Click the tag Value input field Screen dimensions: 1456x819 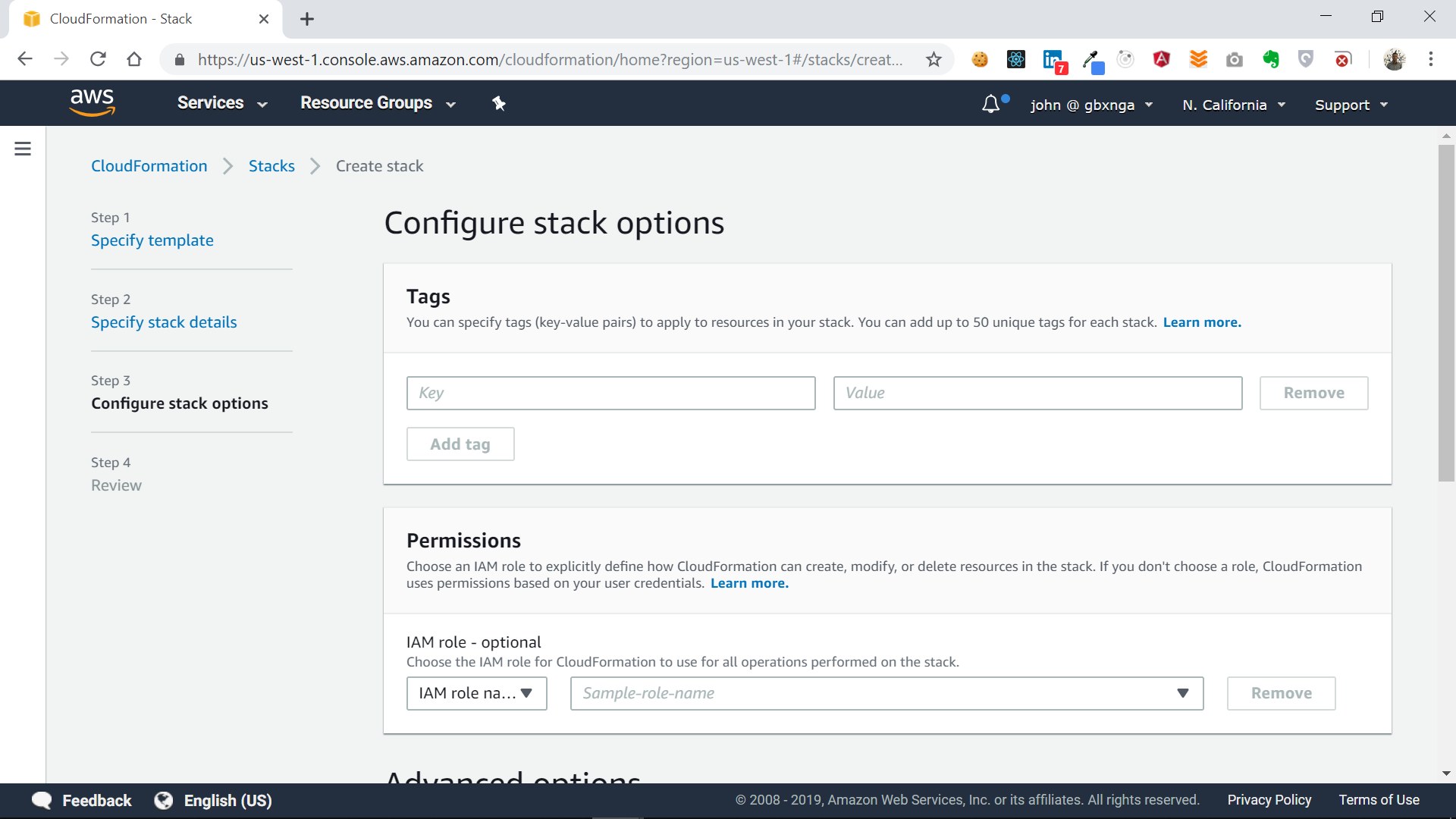click(x=1037, y=393)
